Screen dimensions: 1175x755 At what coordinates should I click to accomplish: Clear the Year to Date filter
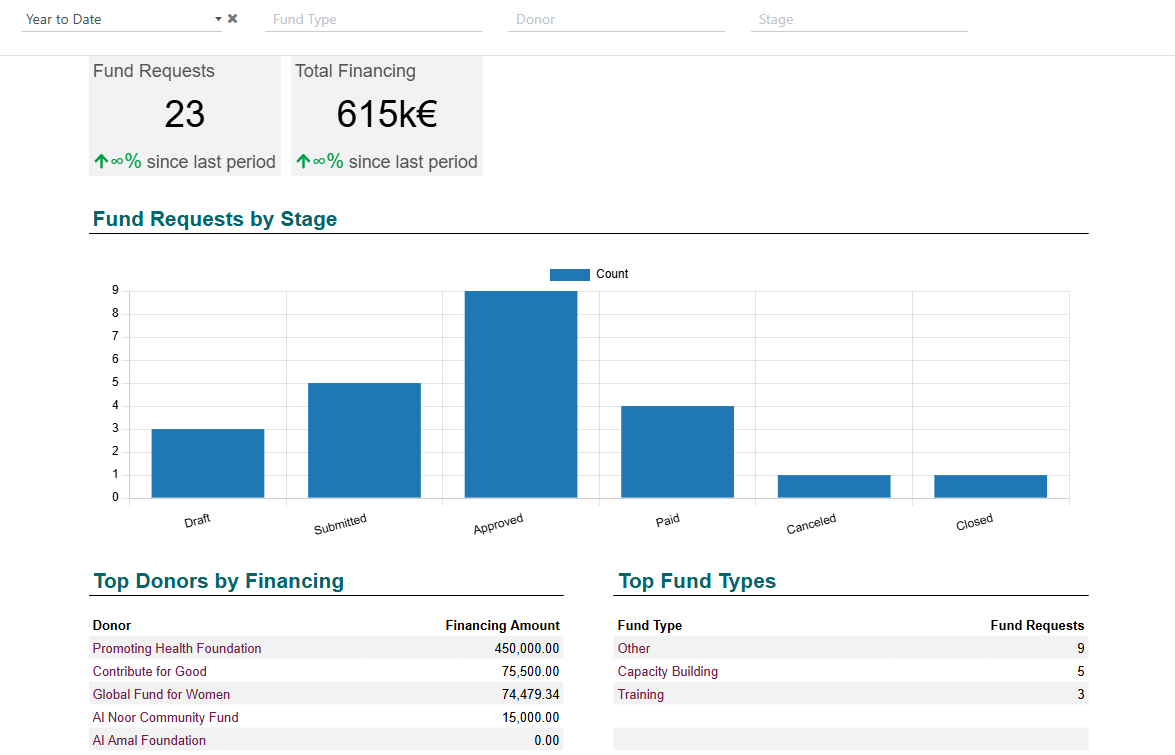point(232,19)
